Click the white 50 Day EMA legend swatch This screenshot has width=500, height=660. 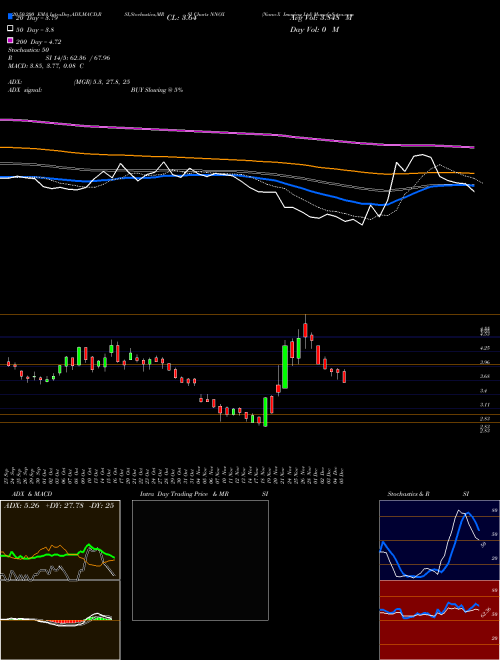pyautogui.click(x=11, y=29)
